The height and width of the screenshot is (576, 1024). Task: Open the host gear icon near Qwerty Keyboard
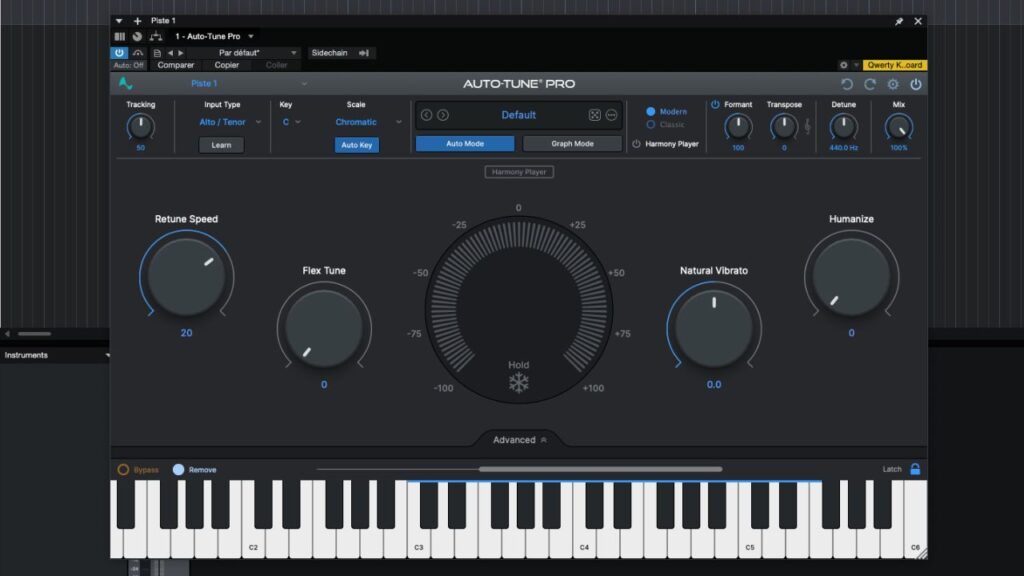coord(844,65)
